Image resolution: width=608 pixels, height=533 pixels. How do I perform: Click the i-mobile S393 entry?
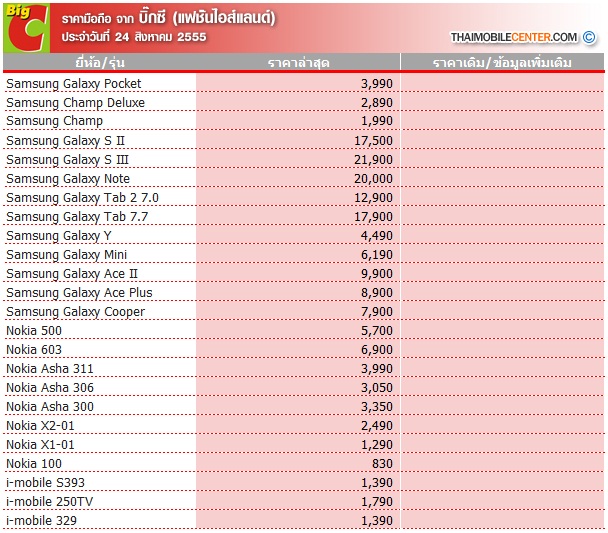45,483
